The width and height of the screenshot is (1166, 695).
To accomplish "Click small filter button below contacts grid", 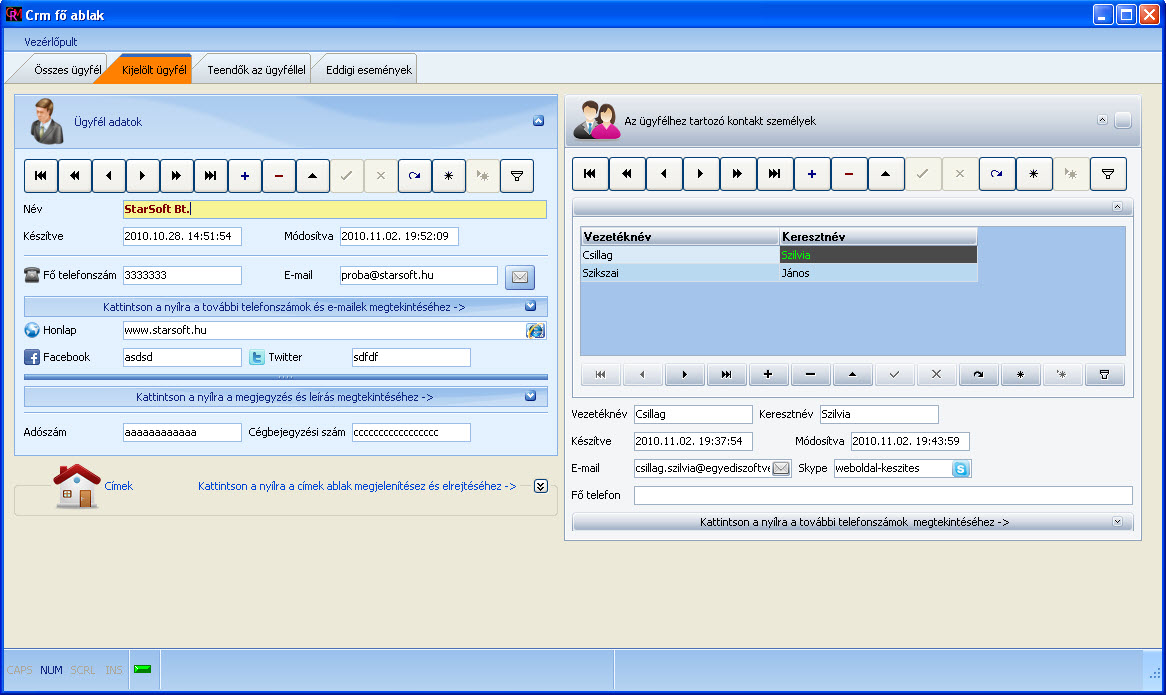I will click(1104, 375).
